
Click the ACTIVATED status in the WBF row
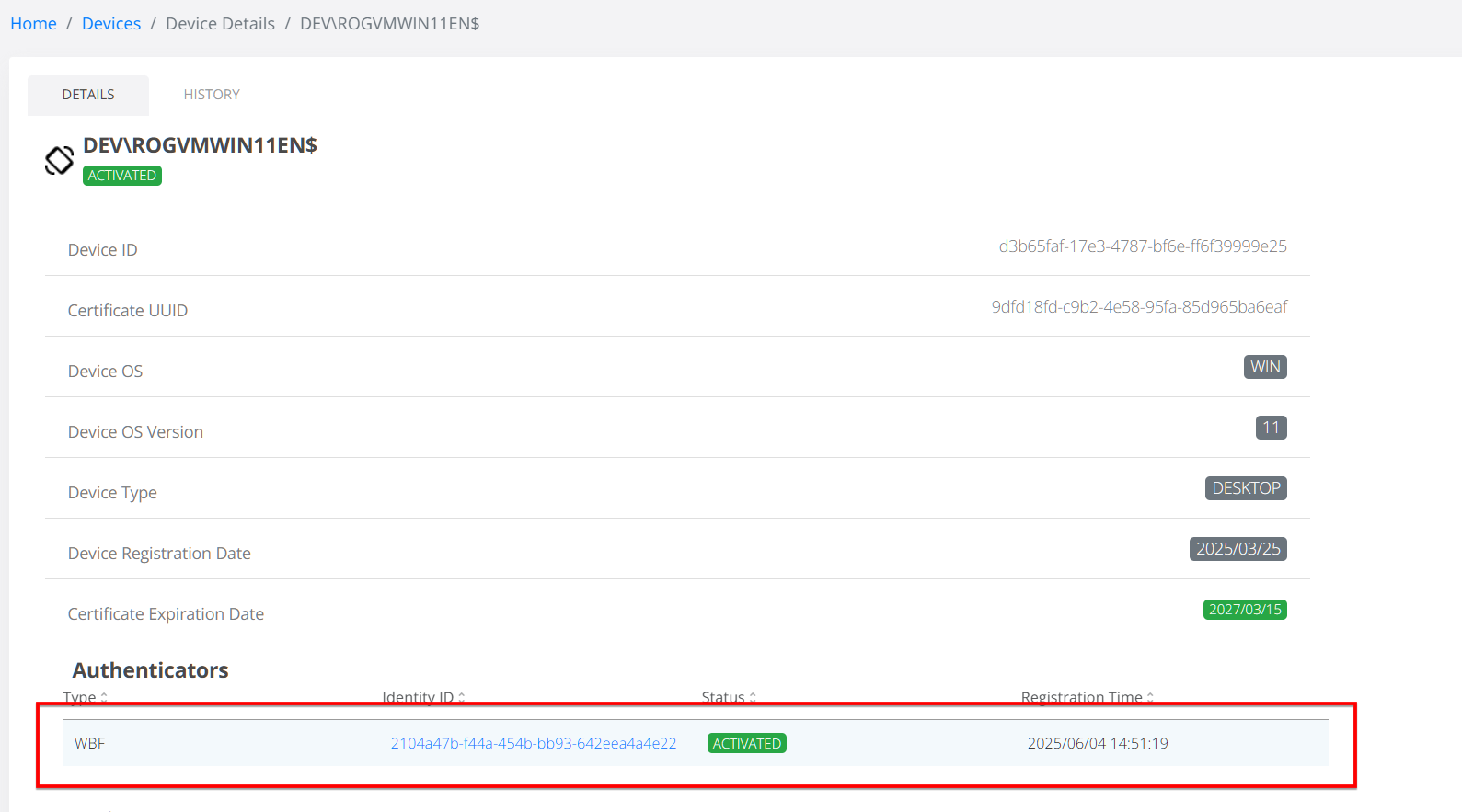pos(746,743)
